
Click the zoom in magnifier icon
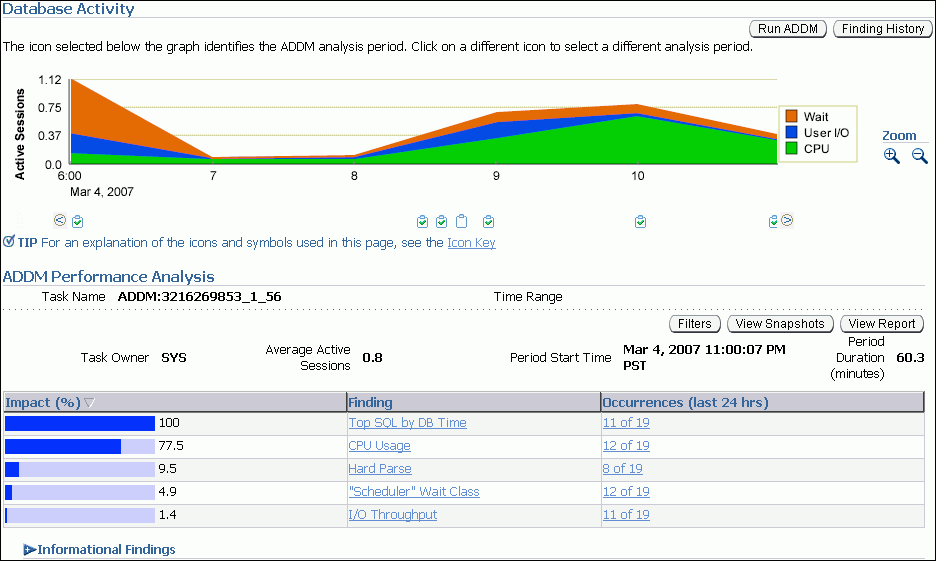[891, 155]
